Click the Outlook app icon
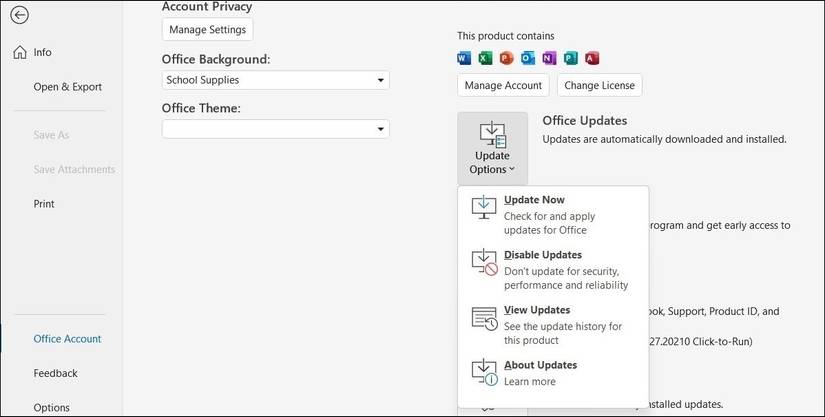This screenshot has height=417, width=825. pos(528,58)
